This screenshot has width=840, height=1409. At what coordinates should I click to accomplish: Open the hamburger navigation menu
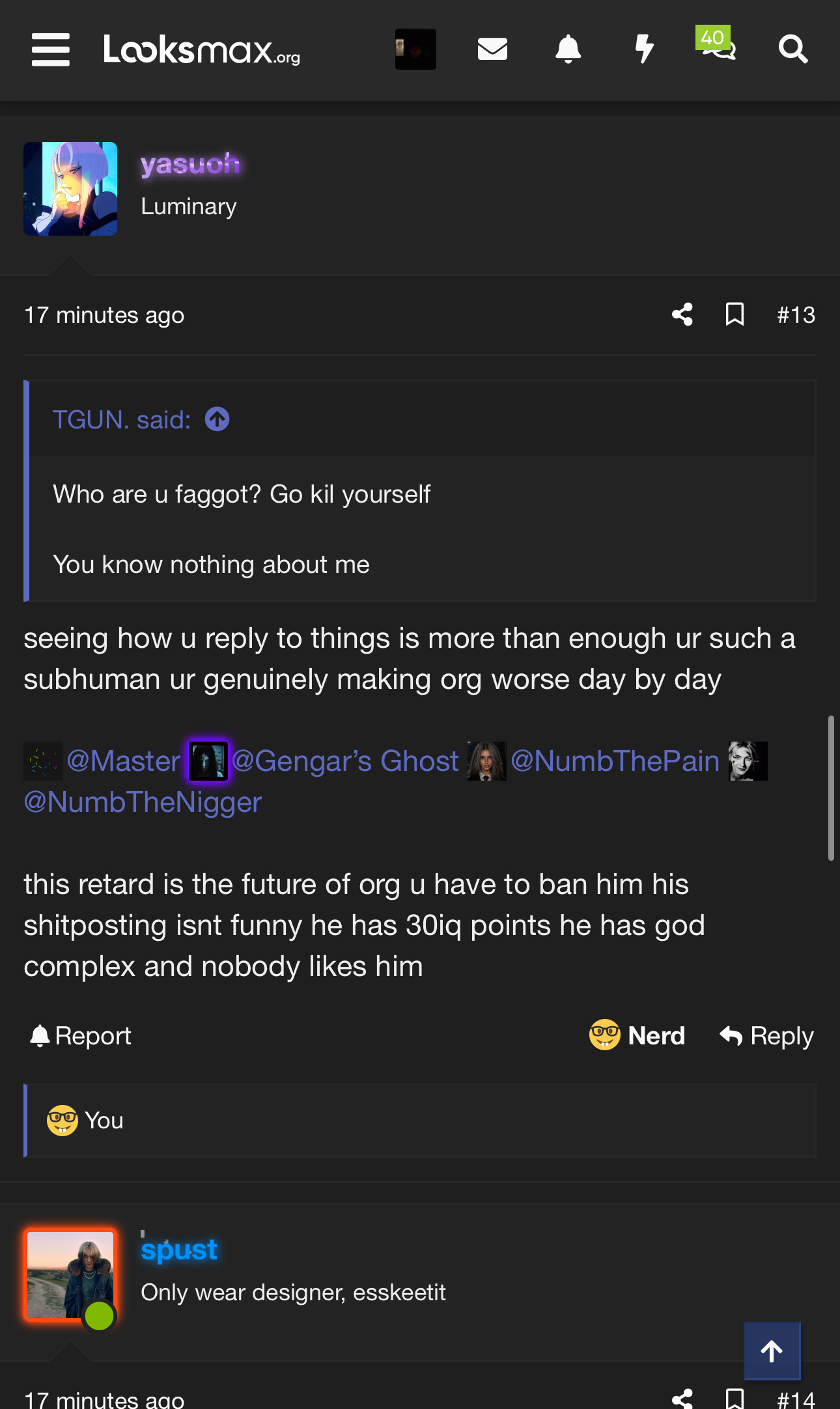tap(51, 49)
